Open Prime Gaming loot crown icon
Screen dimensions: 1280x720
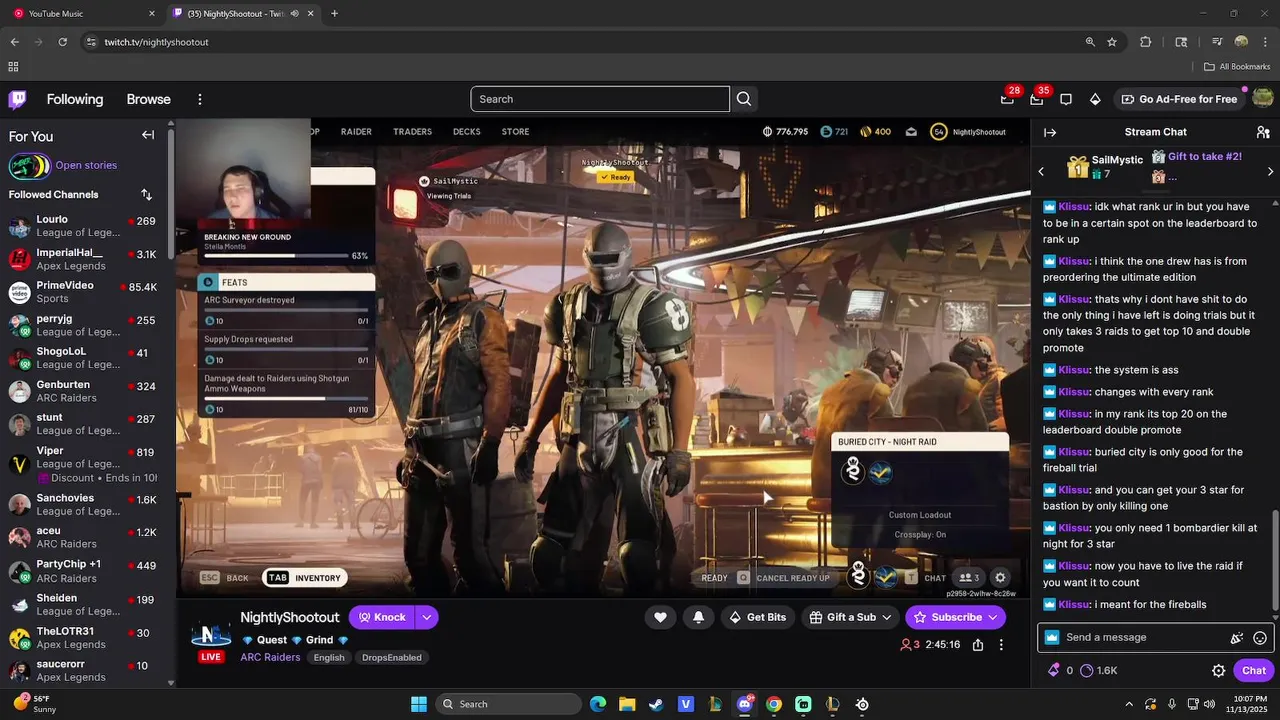pyautogui.click(x=1007, y=99)
